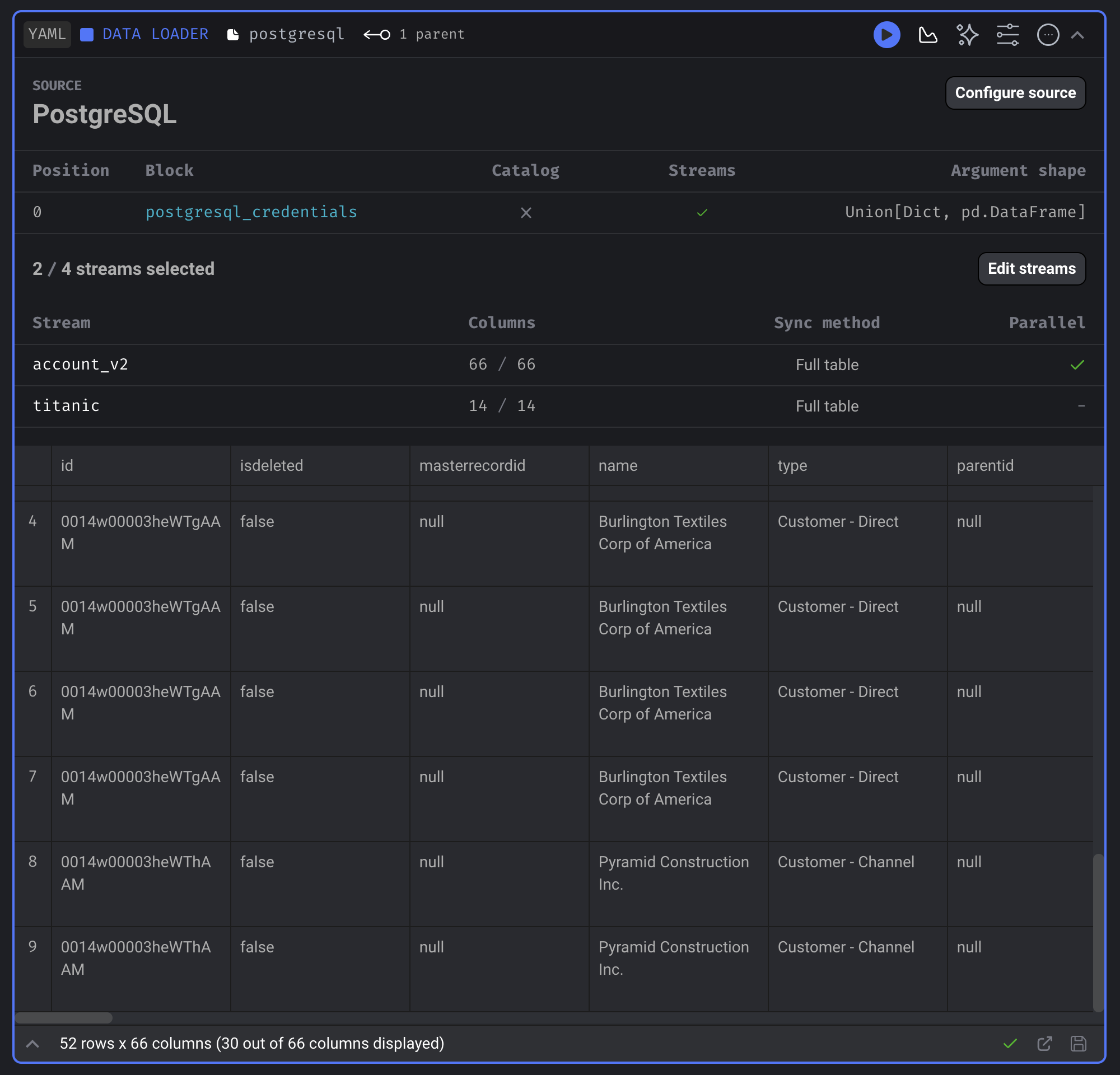Viewport: 1120px width, 1075px height.
Task: Click the blue DATA LOADER color square
Action: coord(86,35)
